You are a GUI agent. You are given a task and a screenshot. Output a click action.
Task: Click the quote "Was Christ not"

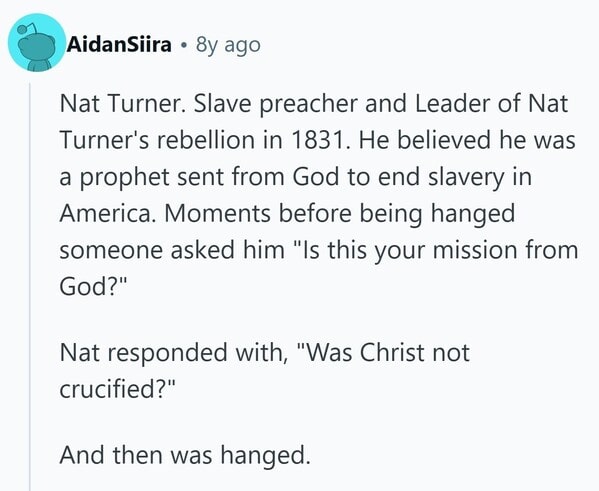point(383,352)
